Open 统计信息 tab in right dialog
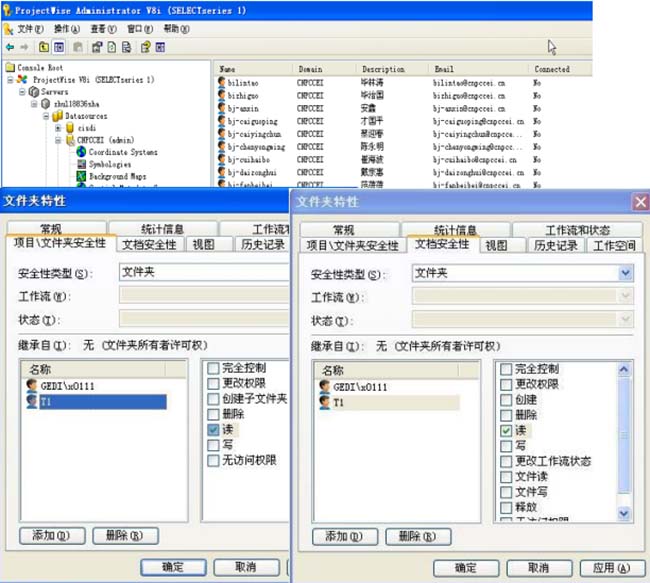650x583 pixels. [455, 230]
